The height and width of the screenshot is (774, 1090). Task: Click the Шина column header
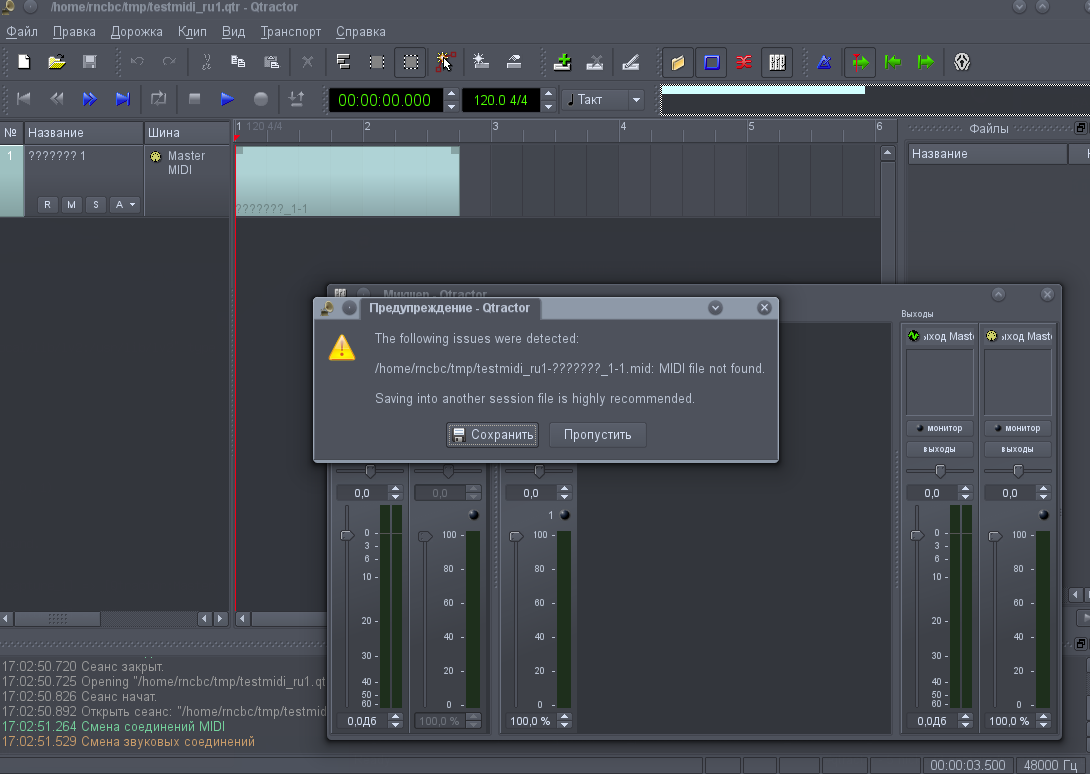pyautogui.click(x=186, y=133)
